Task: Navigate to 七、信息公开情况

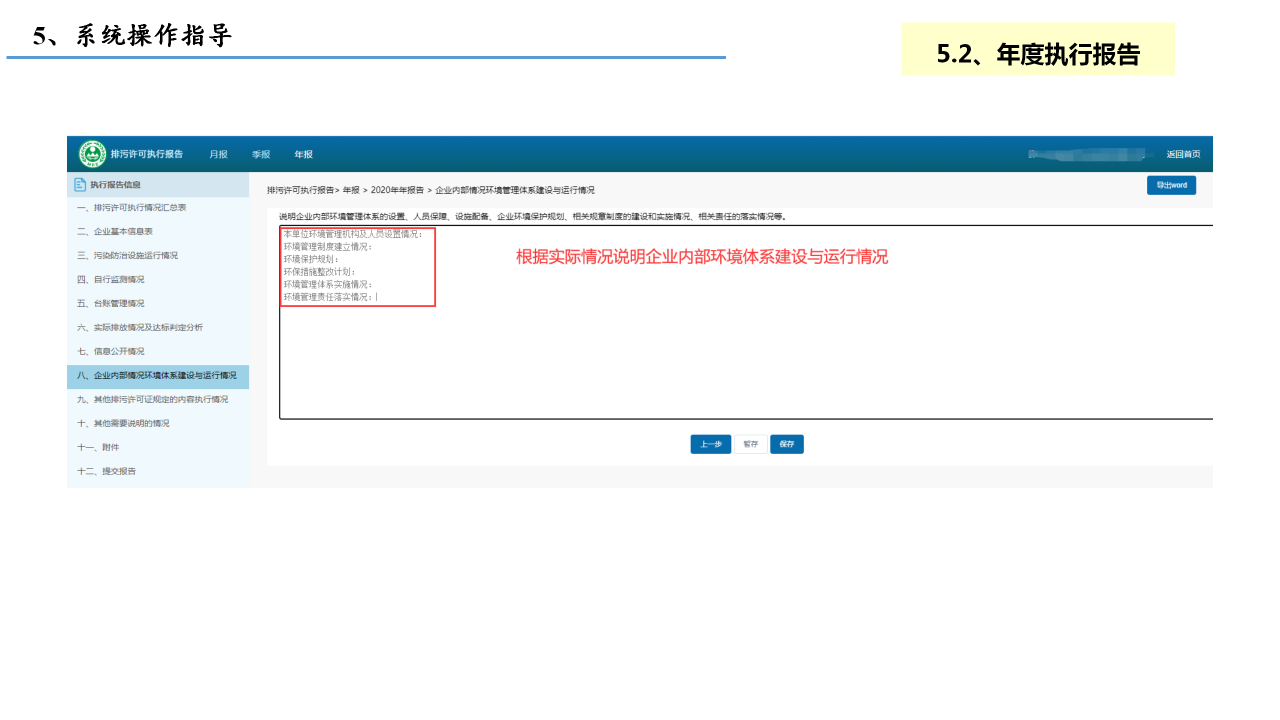Action: [111, 352]
